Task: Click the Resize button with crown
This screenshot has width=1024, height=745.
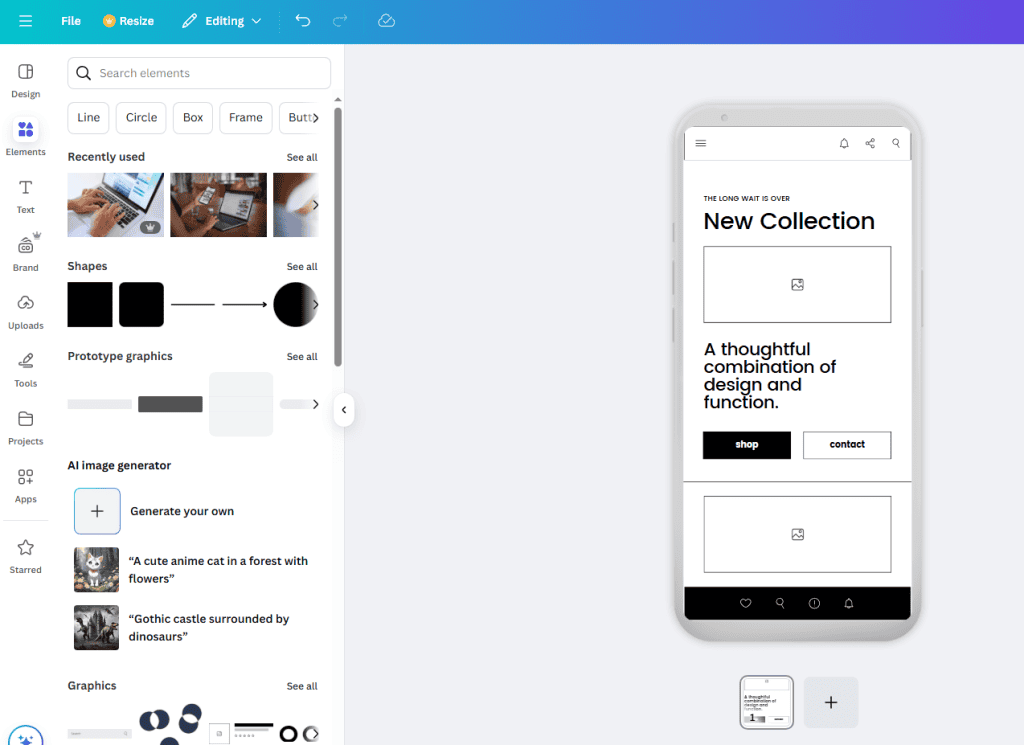Action: (x=129, y=21)
